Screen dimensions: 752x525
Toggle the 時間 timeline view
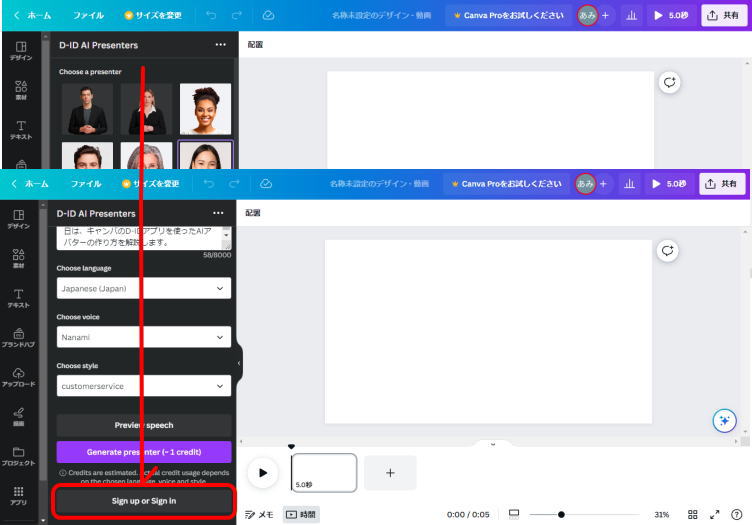point(300,514)
